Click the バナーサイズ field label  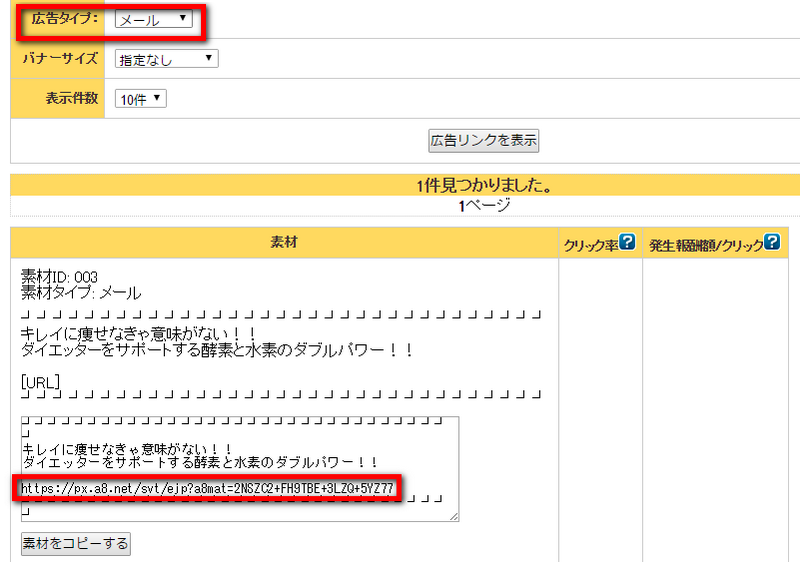pos(60,58)
